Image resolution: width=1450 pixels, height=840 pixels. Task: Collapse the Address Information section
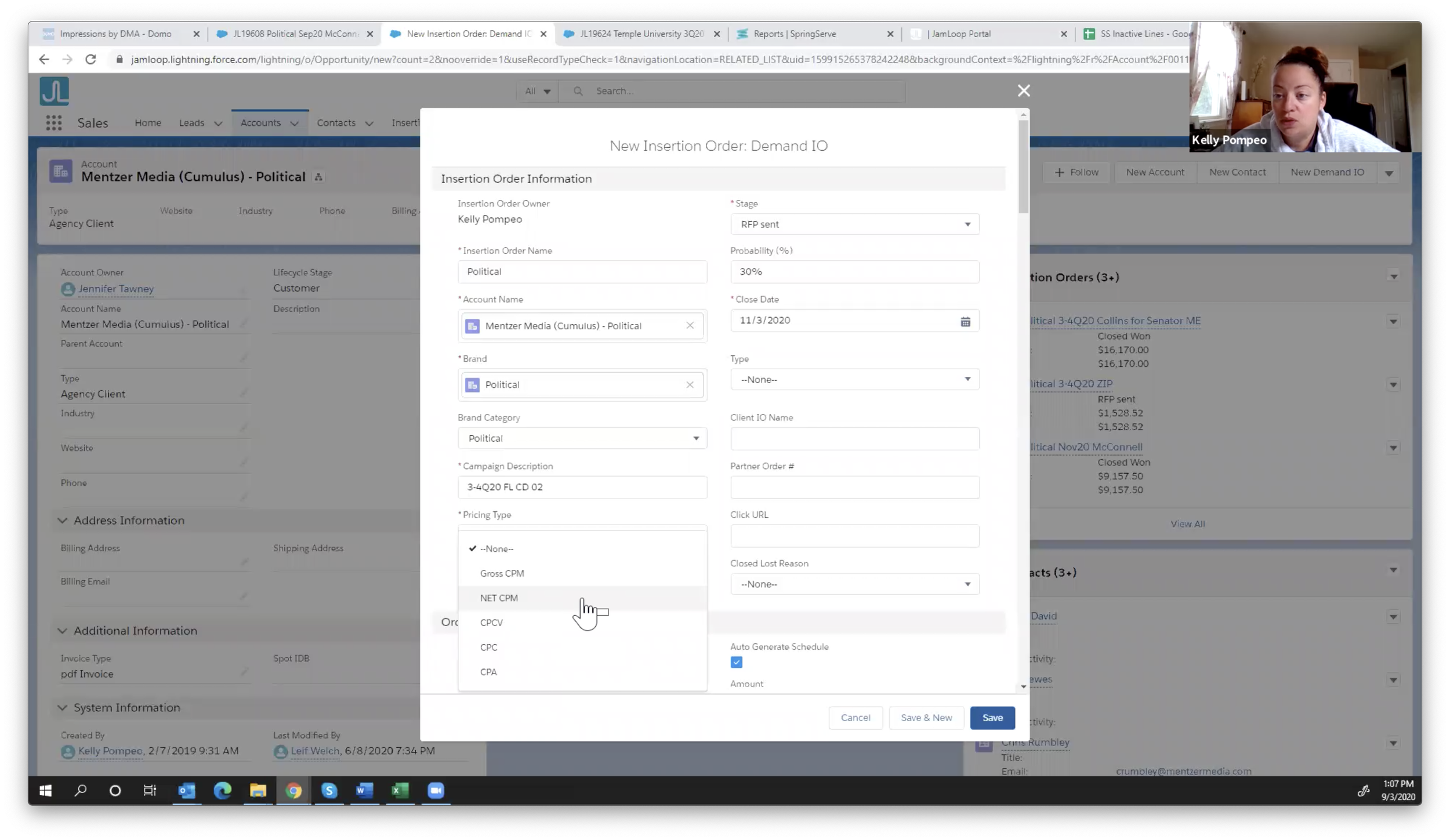[x=63, y=521]
